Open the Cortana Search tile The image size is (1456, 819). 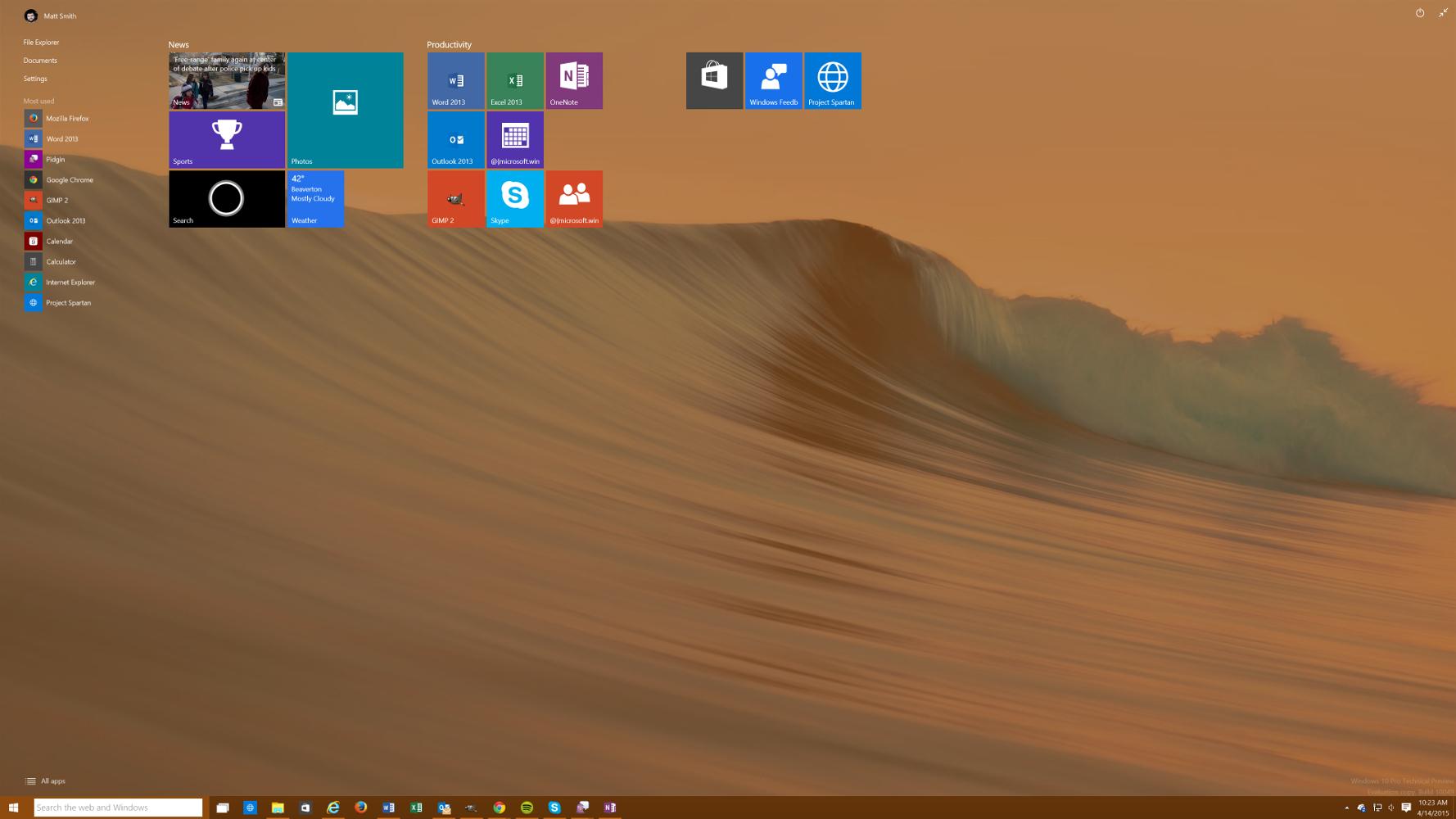click(227, 198)
